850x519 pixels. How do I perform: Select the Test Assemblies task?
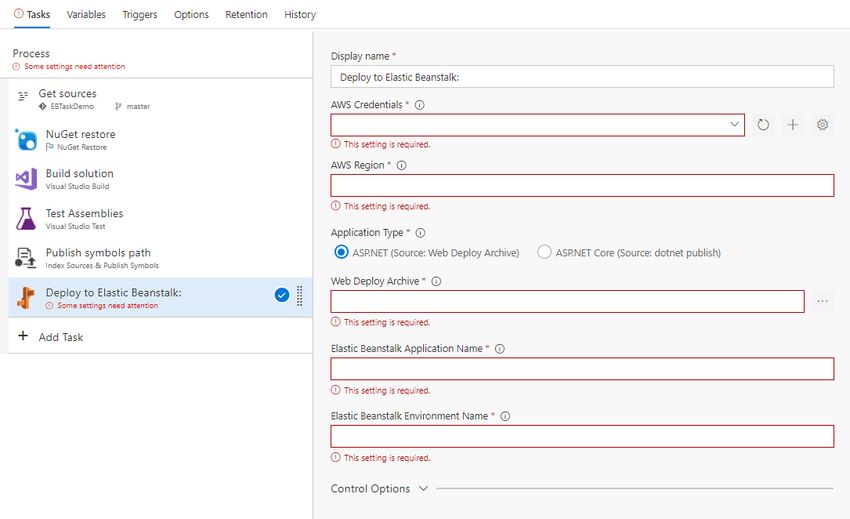(x=160, y=219)
